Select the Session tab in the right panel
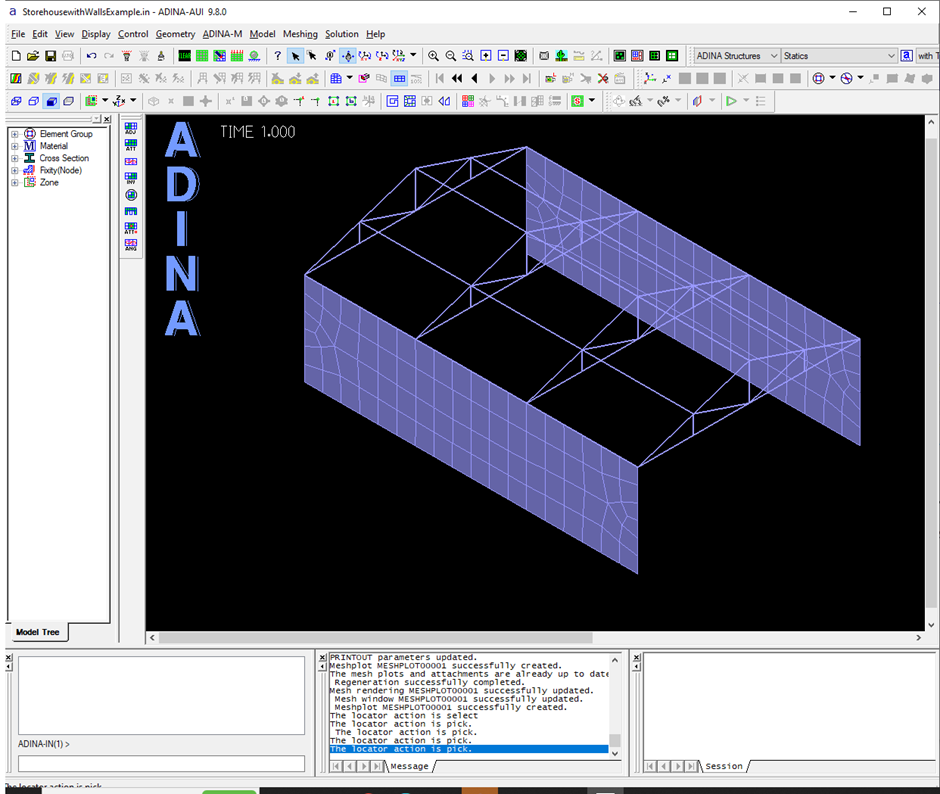 724,766
